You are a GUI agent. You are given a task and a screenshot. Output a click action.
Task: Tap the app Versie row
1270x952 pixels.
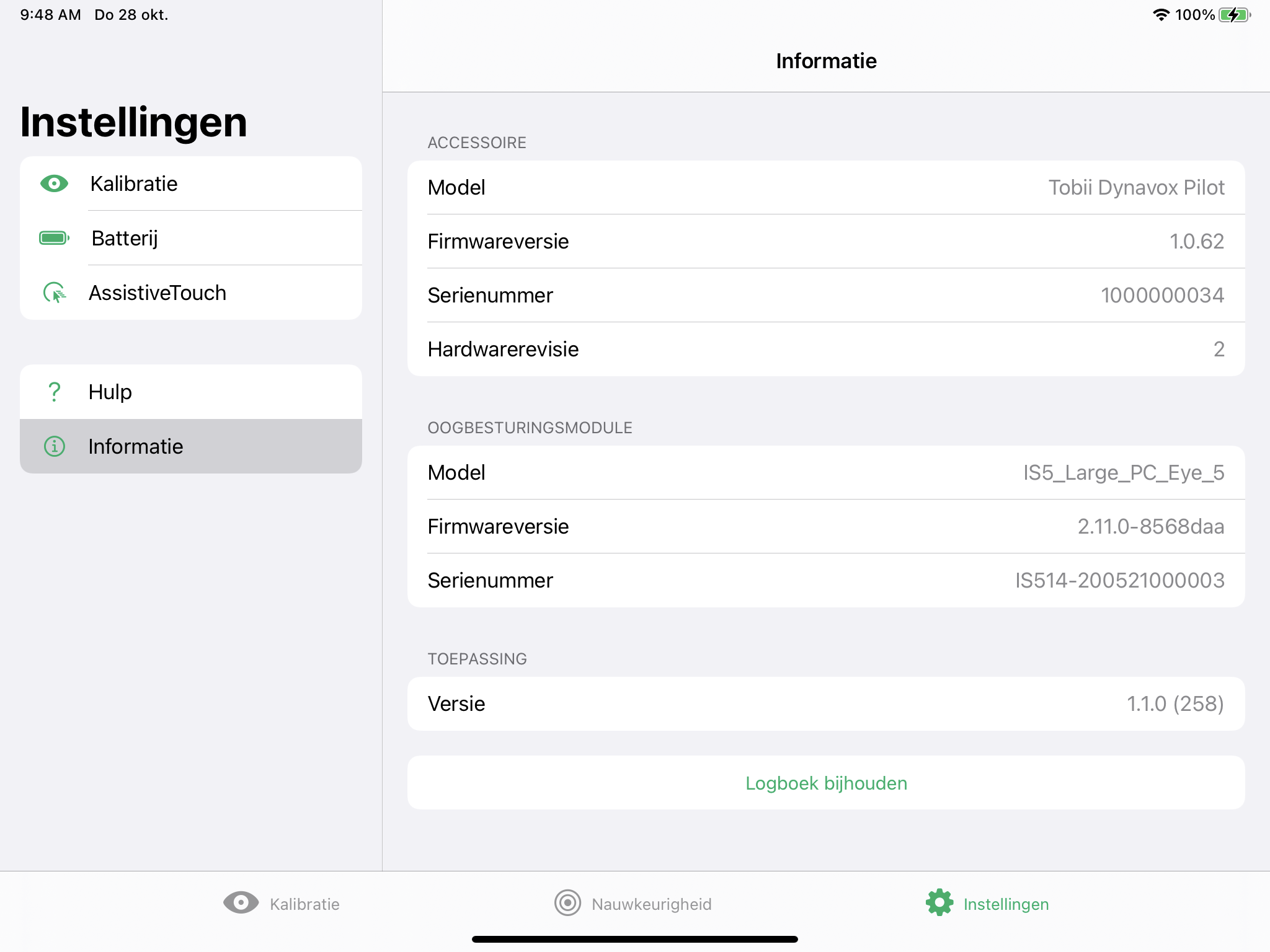pos(826,703)
